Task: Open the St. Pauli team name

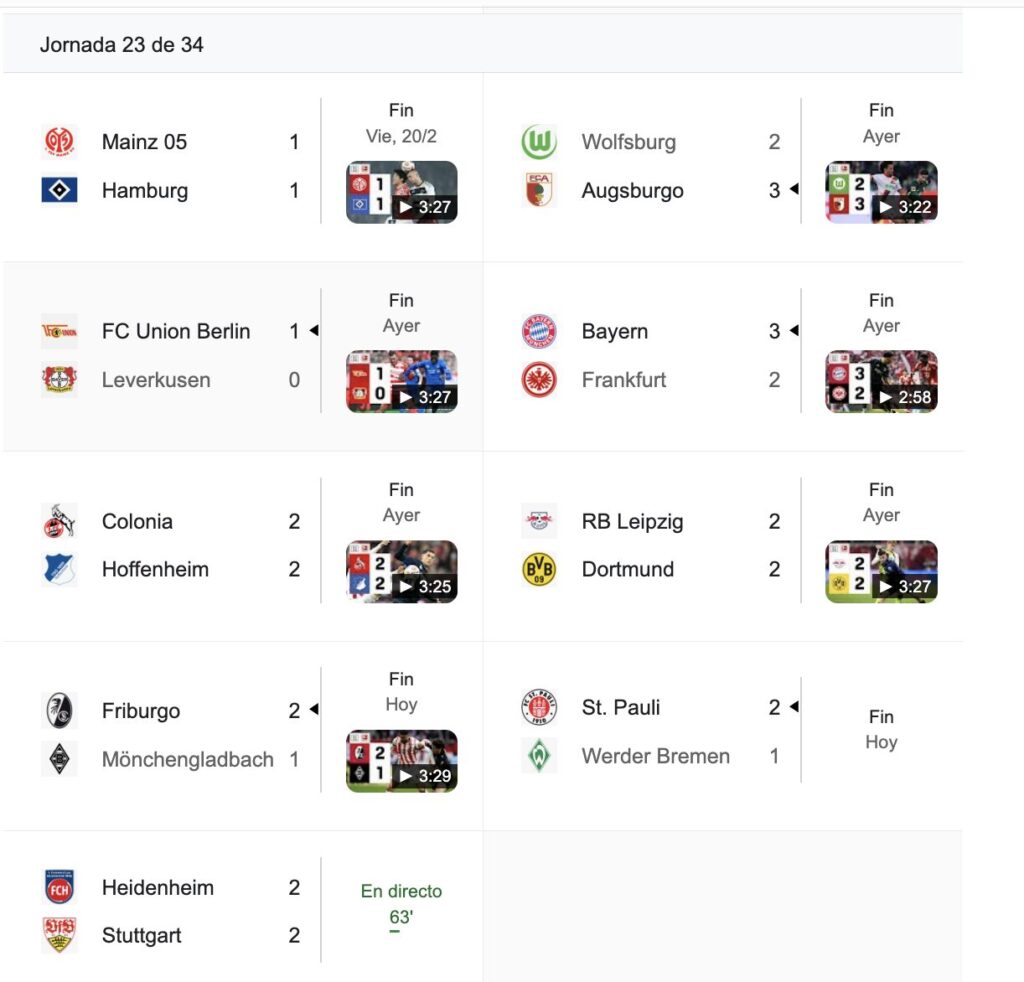Action: click(x=621, y=708)
